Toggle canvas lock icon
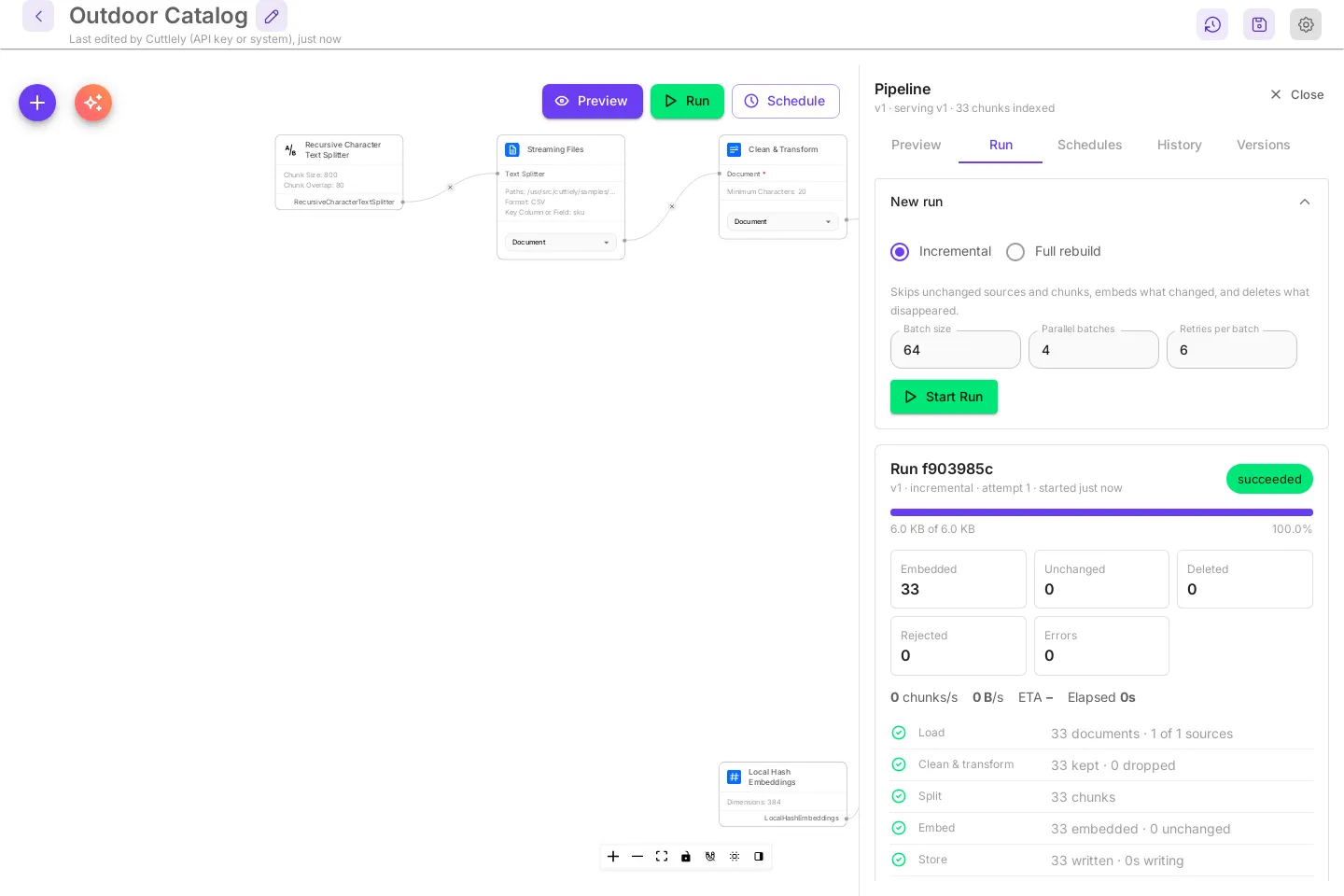Image resolution: width=1344 pixels, height=896 pixels. (x=686, y=856)
